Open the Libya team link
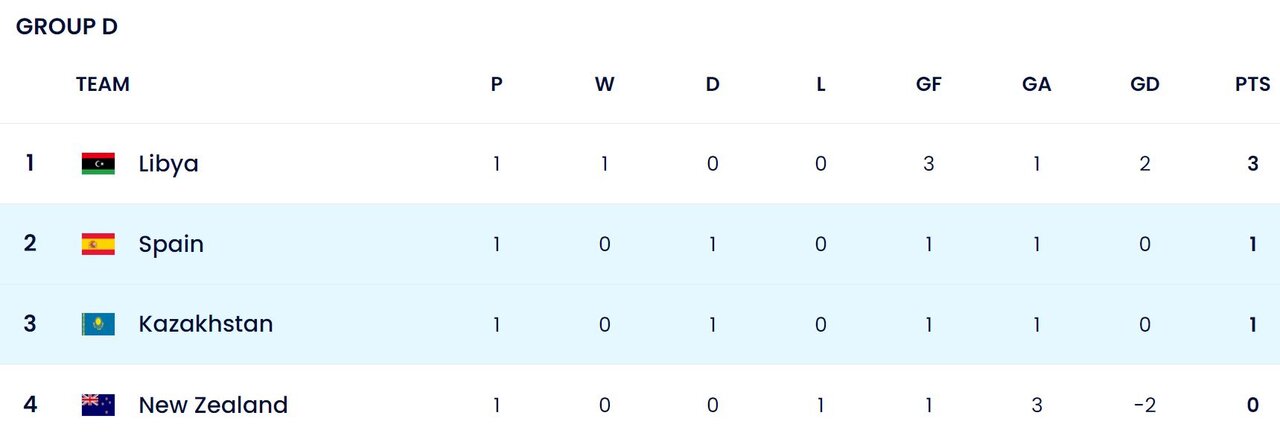Viewport: 1280px width, 436px height. coord(168,164)
